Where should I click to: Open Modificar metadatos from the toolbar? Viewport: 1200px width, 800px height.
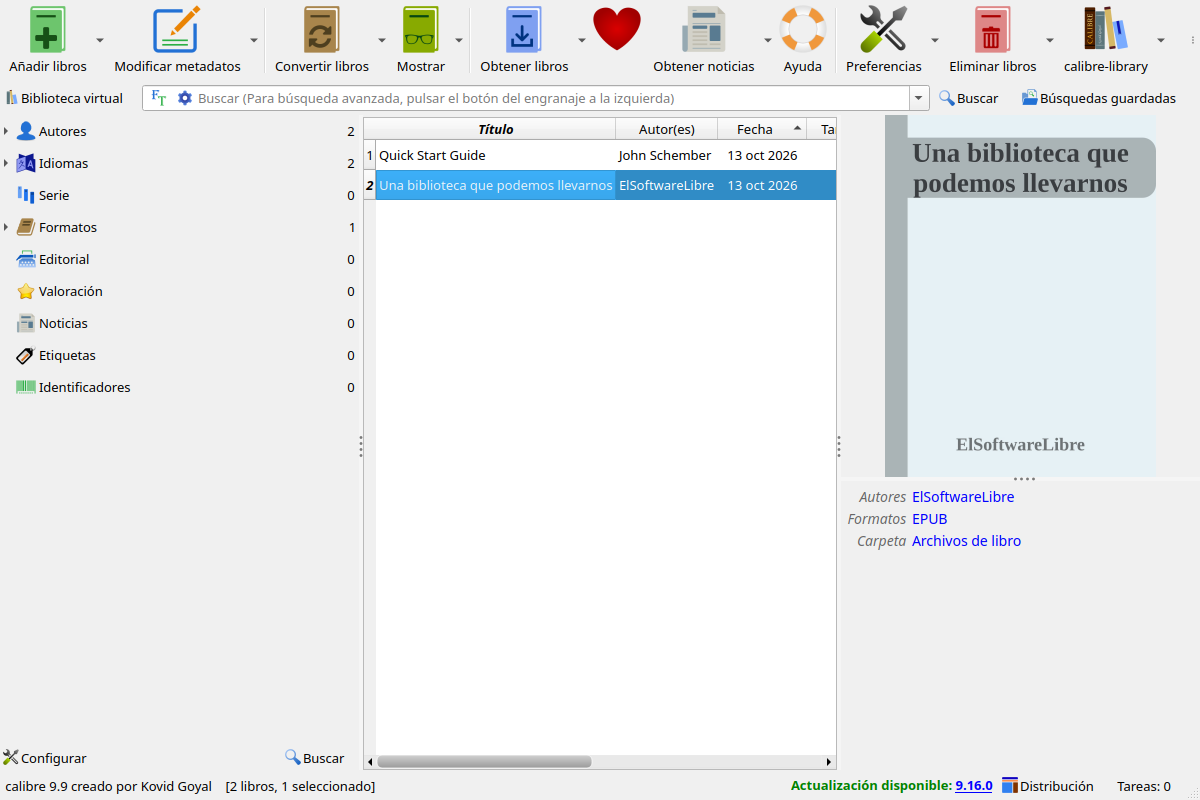[177, 30]
